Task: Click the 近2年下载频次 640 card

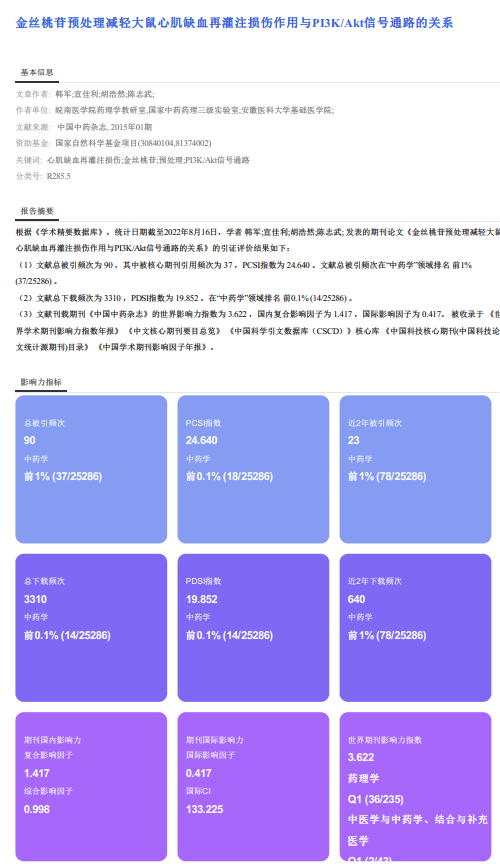Action: (x=415, y=628)
